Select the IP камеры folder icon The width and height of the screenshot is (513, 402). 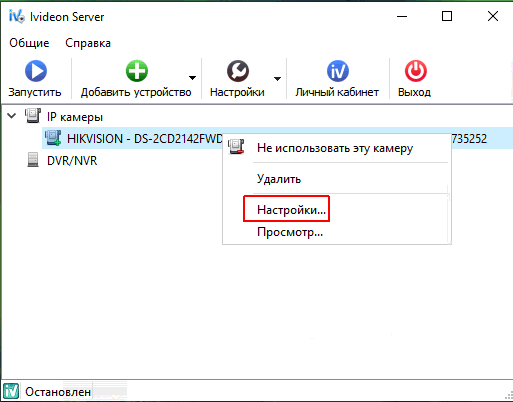click(x=33, y=116)
